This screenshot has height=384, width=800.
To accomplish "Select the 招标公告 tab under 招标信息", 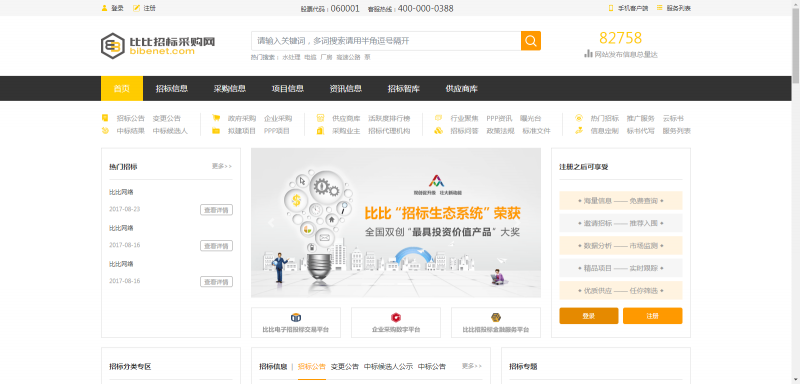I will point(312,366).
